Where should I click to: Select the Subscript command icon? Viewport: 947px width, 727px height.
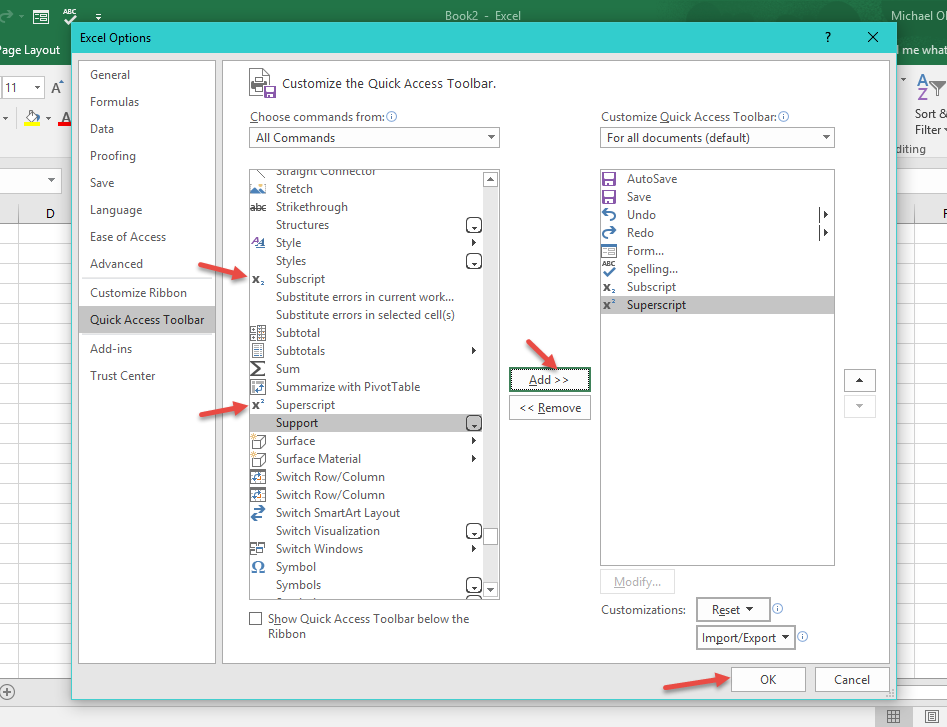257,278
